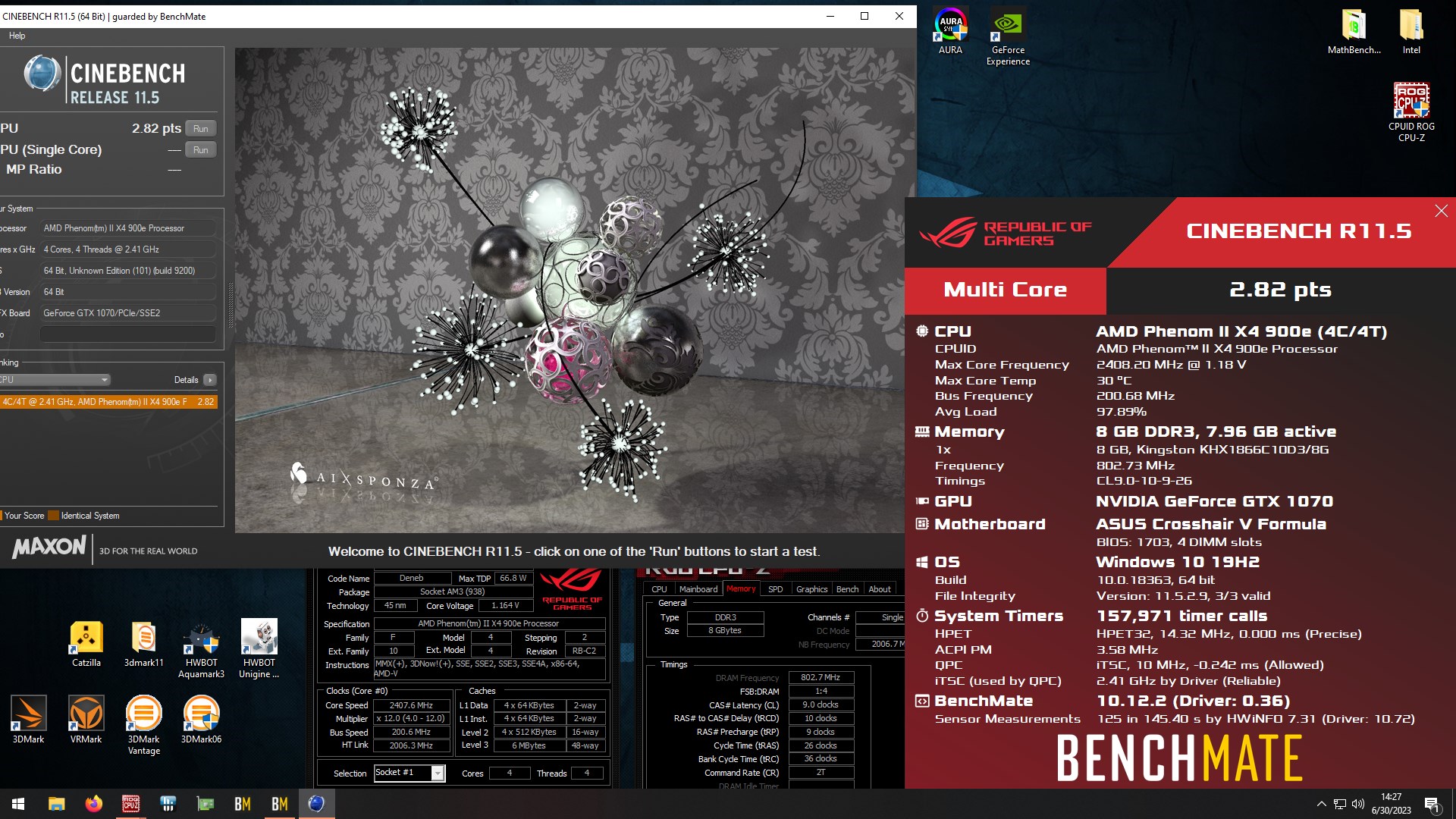
Task: Open the About tab in CPU-Z
Action: tap(880, 589)
